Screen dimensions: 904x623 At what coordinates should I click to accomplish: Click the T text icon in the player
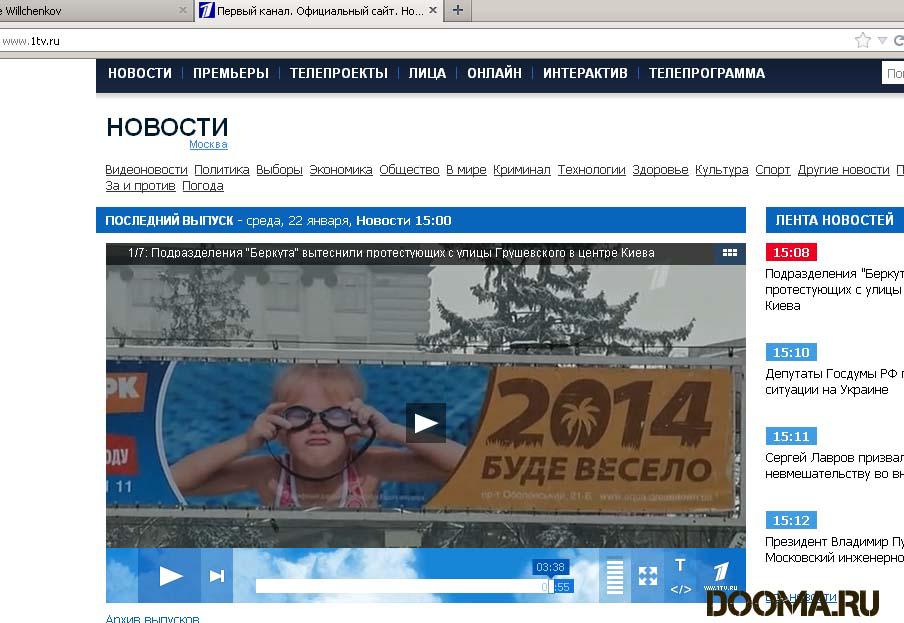click(x=681, y=565)
